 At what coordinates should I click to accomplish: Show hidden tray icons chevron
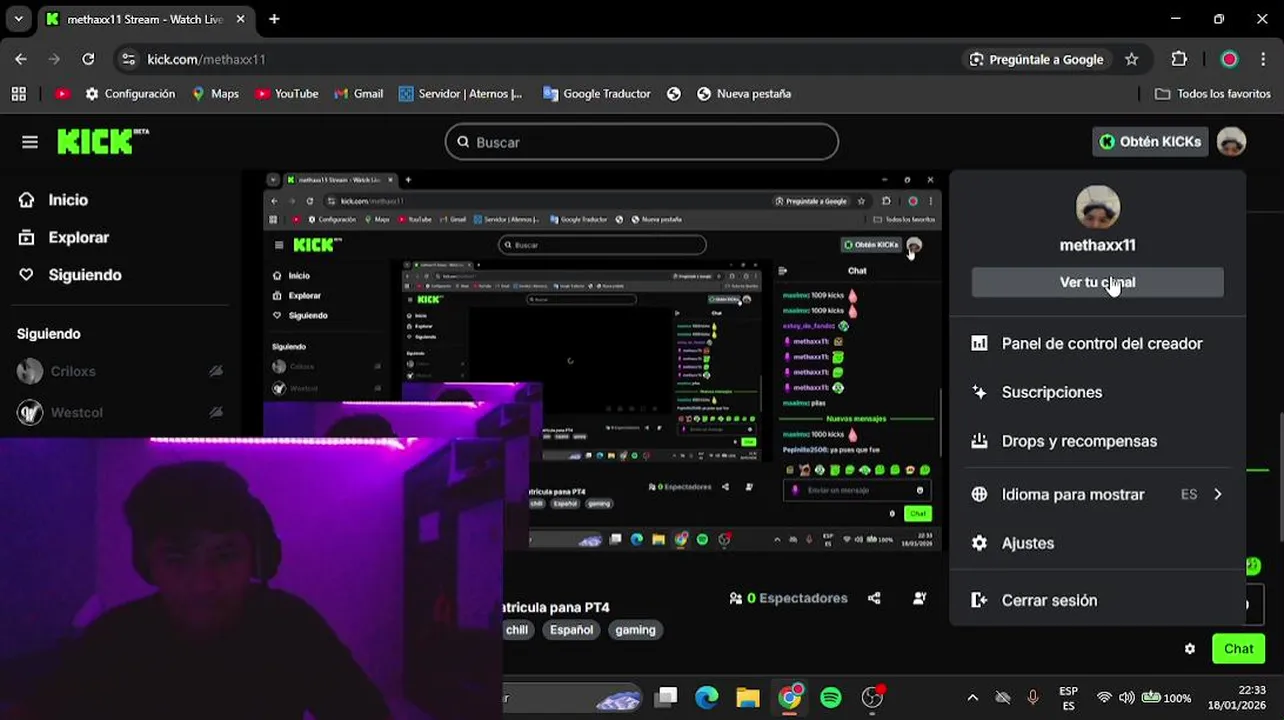pyautogui.click(x=972, y=698)
